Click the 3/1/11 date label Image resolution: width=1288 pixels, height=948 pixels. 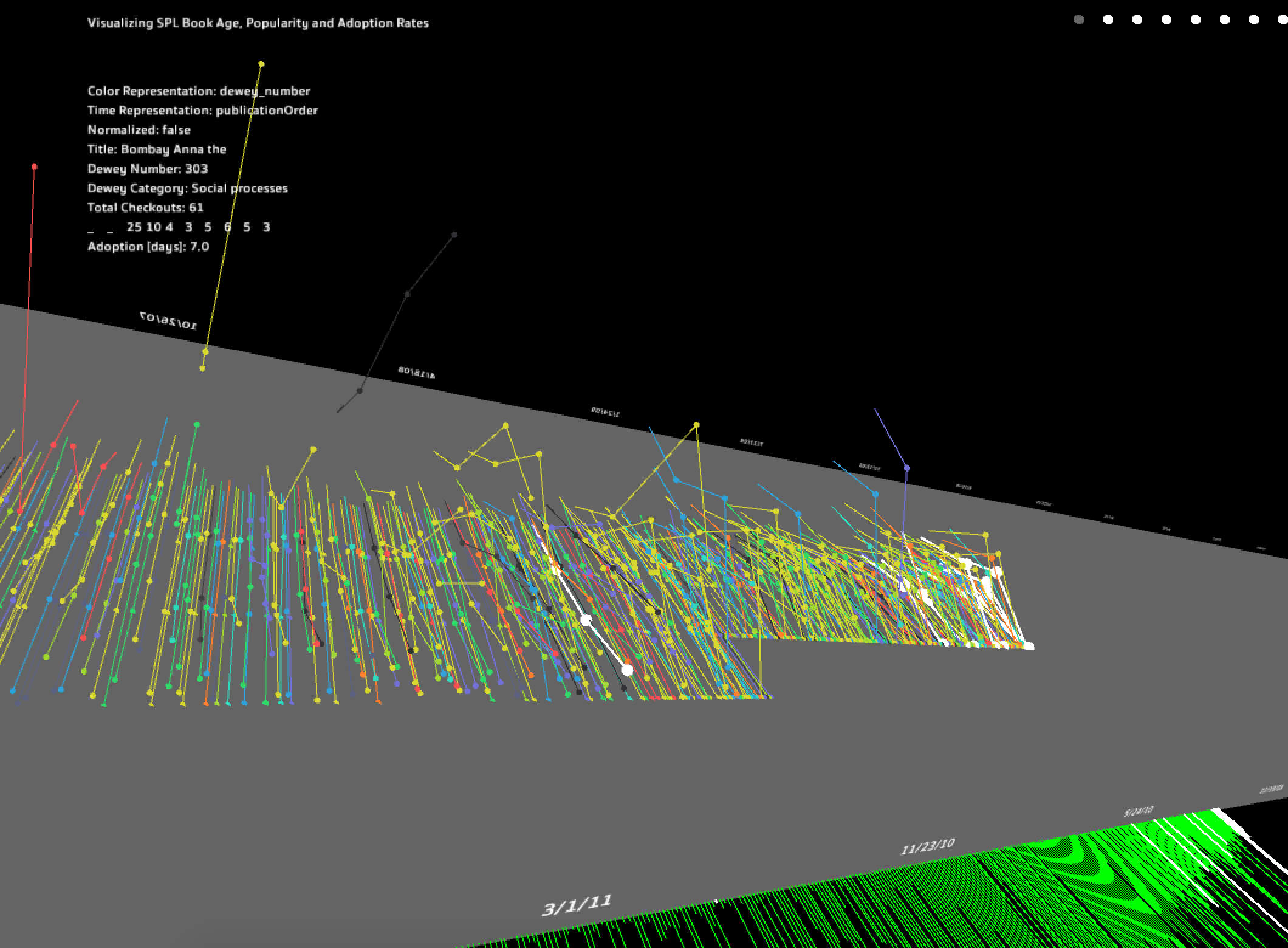[577, 905]
